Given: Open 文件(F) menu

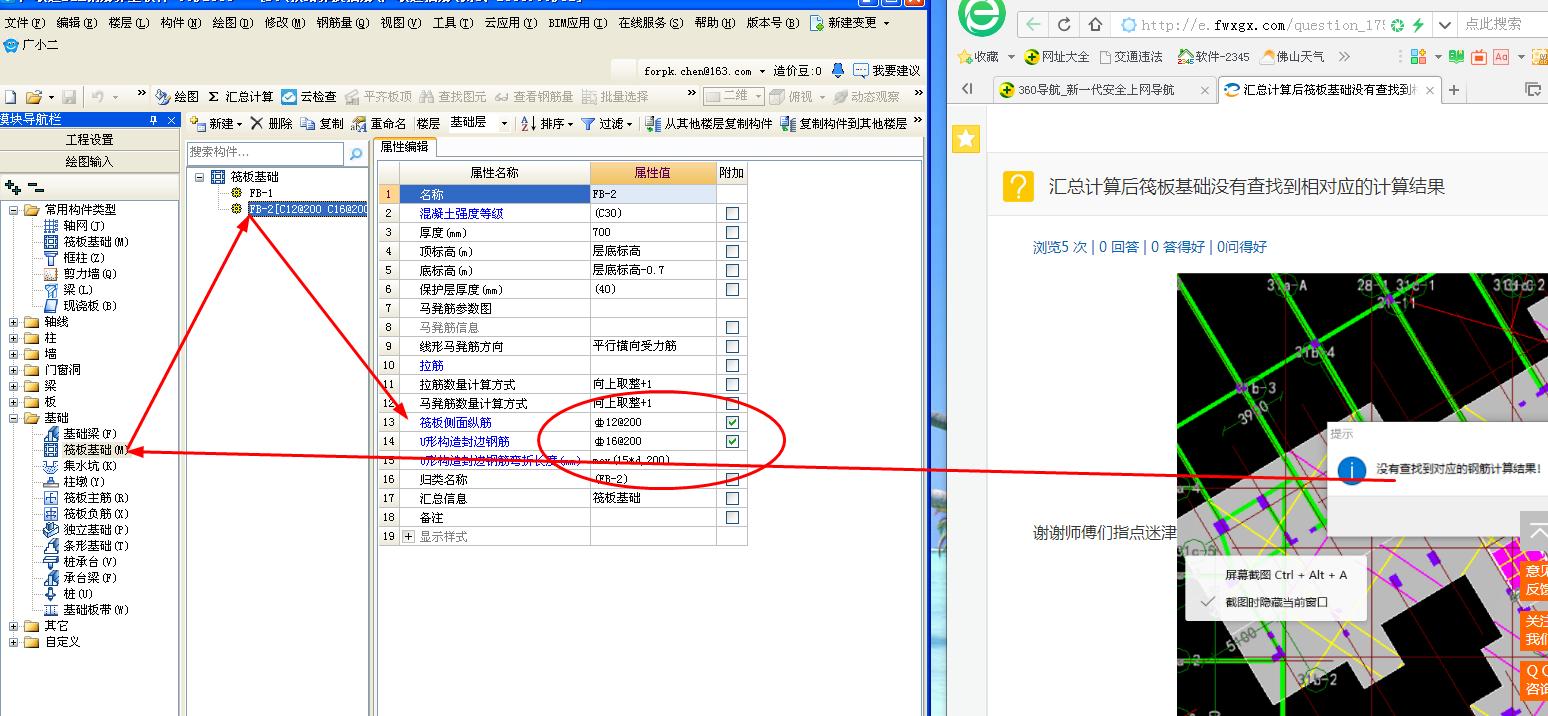Looking at the screenshot, I should coord(24,22).
